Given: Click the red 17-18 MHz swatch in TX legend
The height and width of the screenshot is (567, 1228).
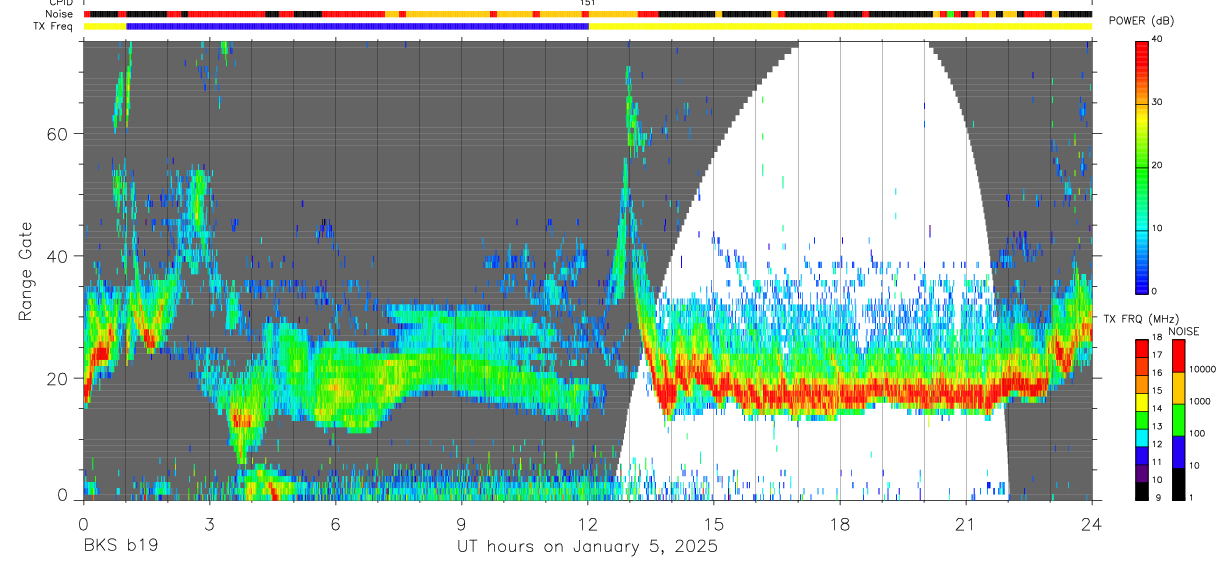Looking at the screenshot, I should tap(1141, 346).
